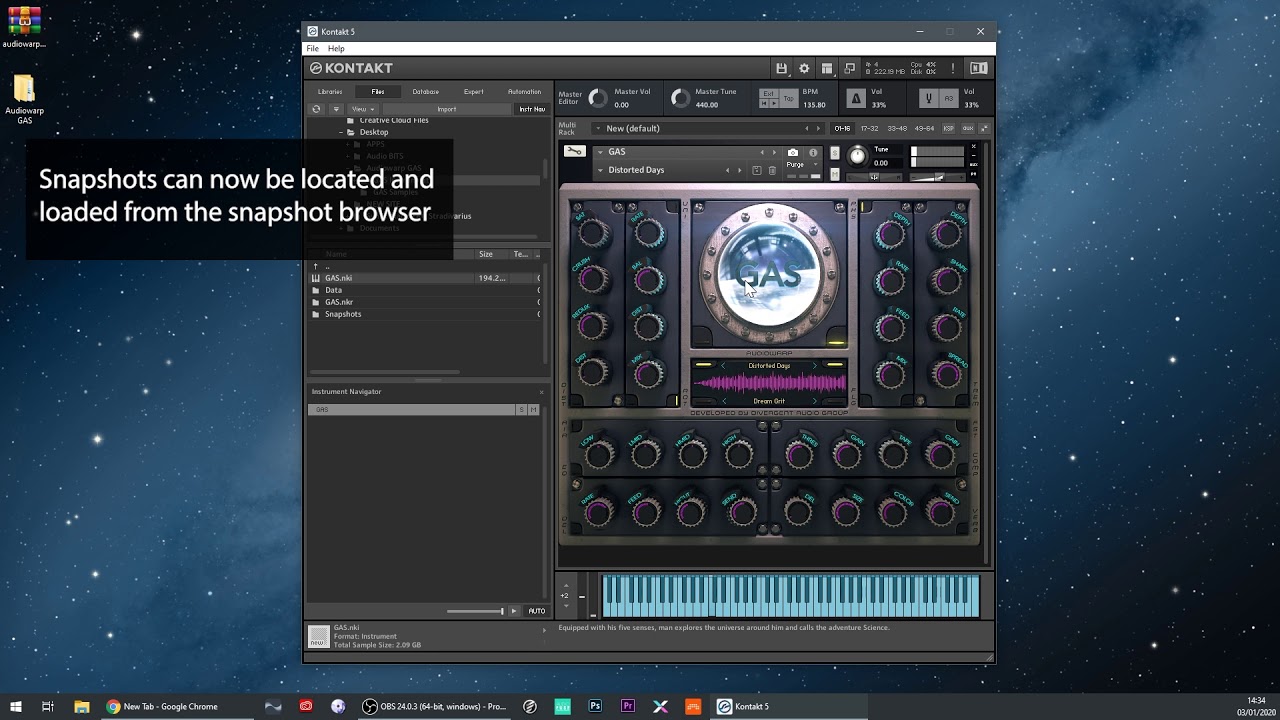Click the Master Vol knob
The height and width of the screenshot is (720, 1280).
pos(598,98)
